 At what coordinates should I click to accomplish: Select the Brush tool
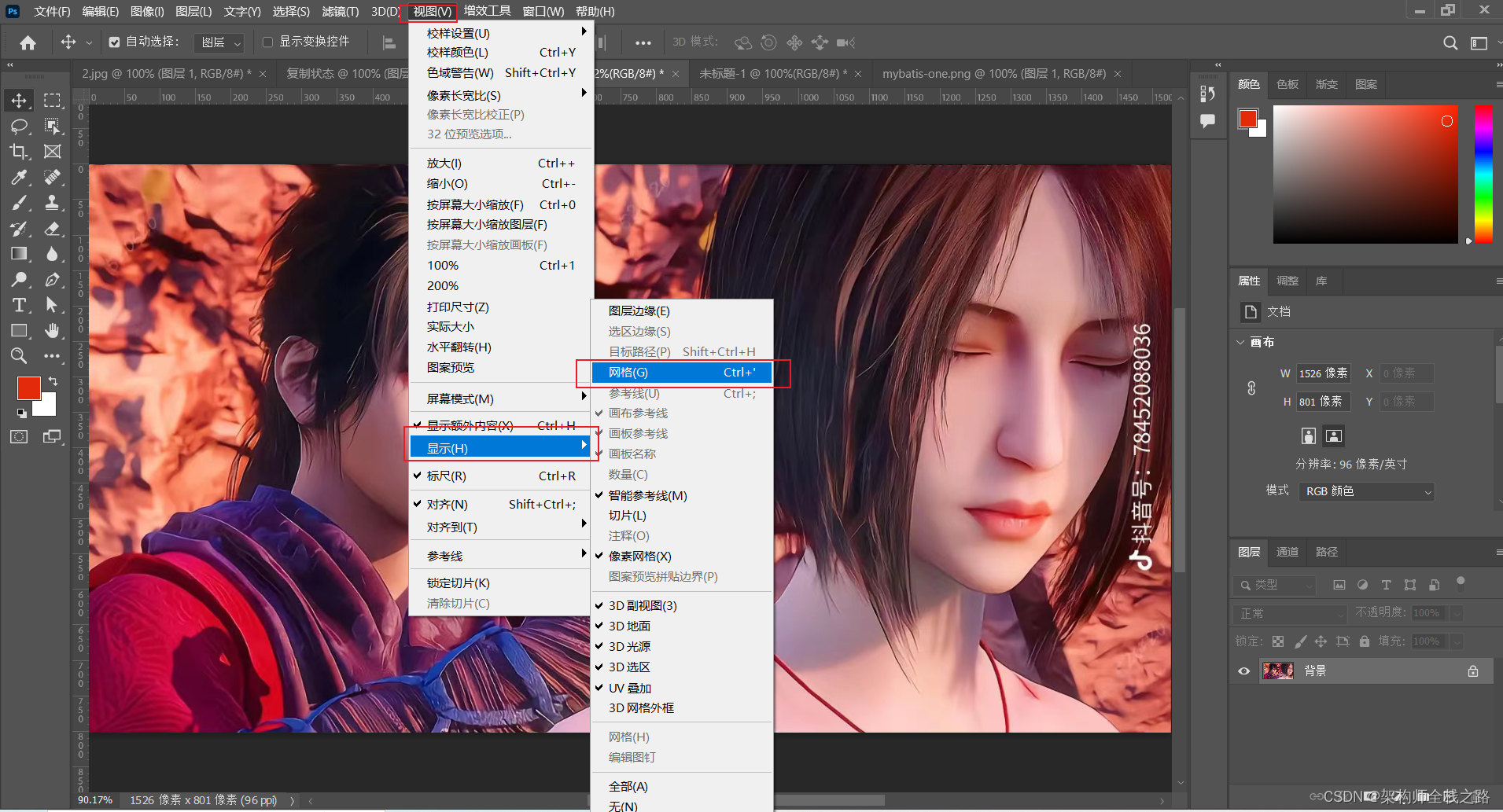[x=19, y=203]
